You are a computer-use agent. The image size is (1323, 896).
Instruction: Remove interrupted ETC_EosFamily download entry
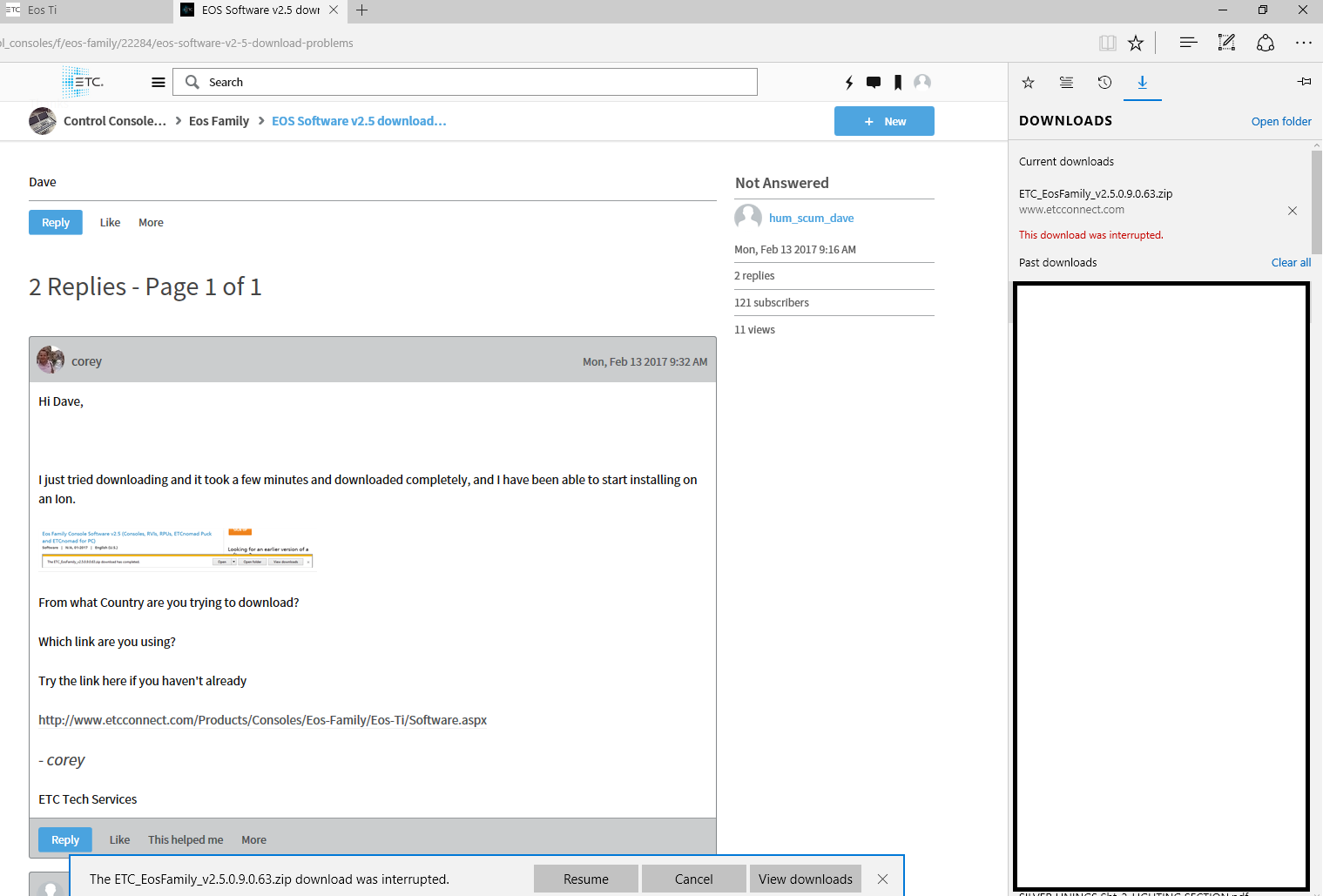point(1293,211)
